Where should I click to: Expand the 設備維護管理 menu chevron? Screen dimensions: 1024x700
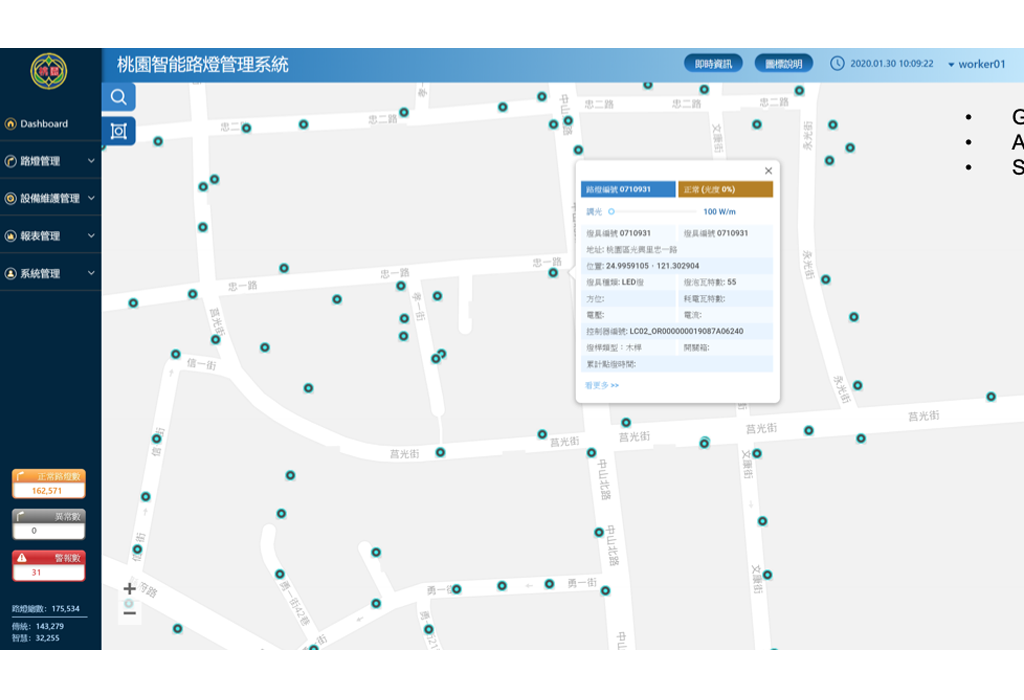coord(91,198)
